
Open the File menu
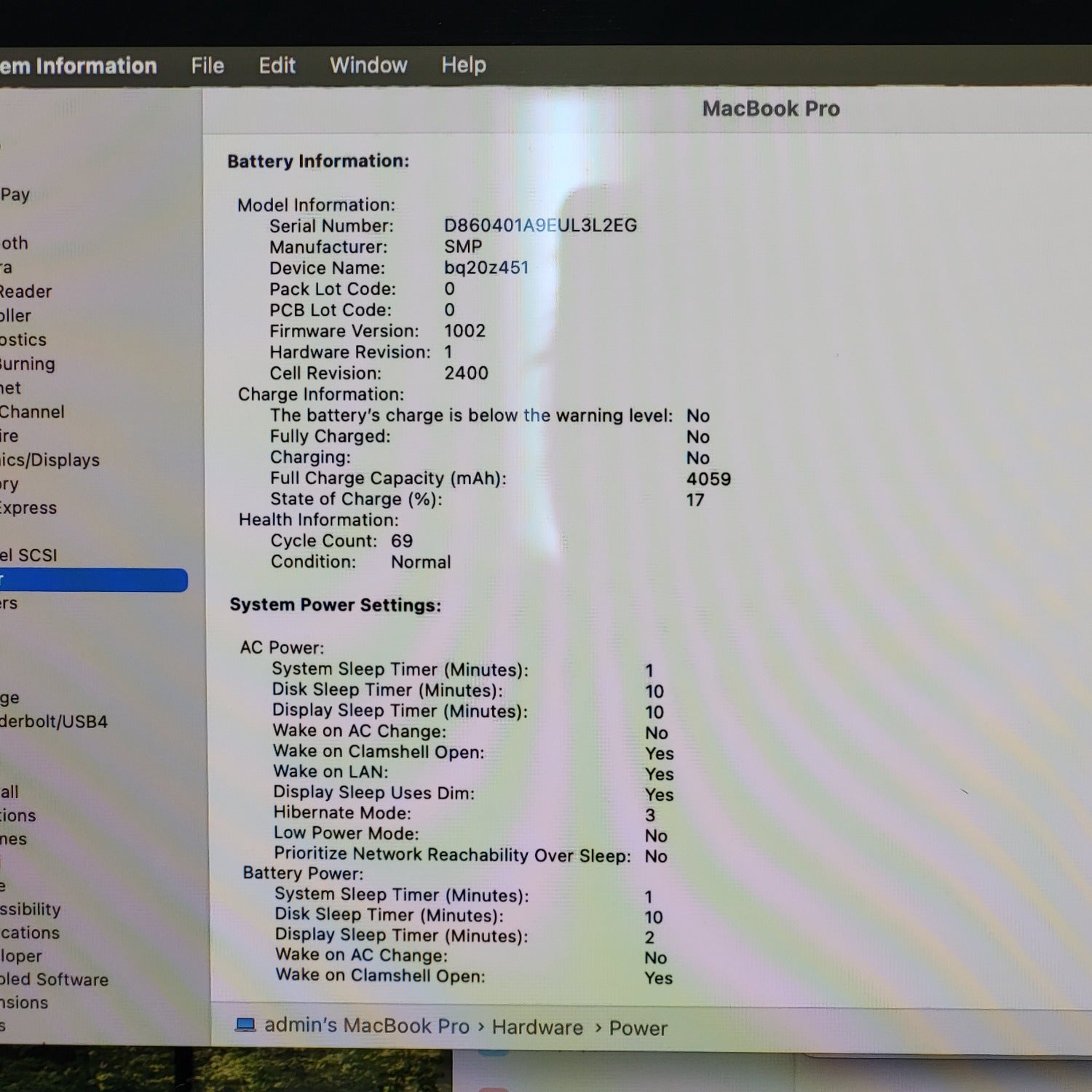pyautogui.click(x=207, y=66)
